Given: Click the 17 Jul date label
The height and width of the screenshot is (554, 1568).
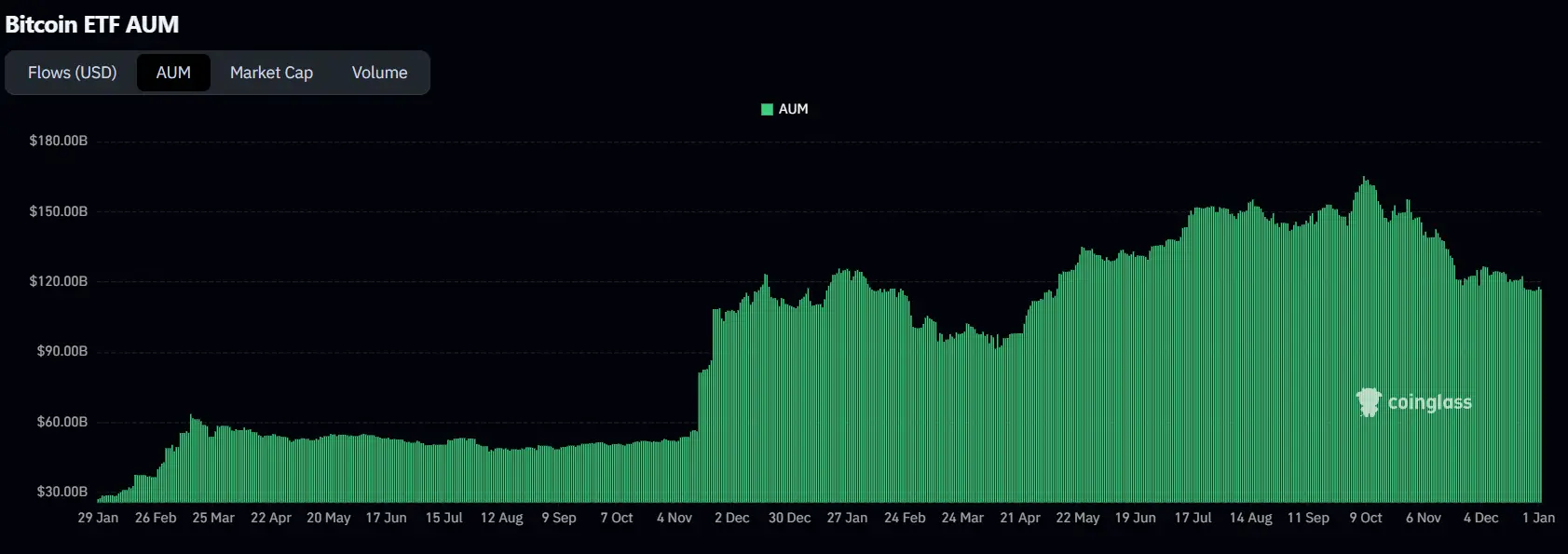Looking at the screenshot, I should coord(1193,518).
